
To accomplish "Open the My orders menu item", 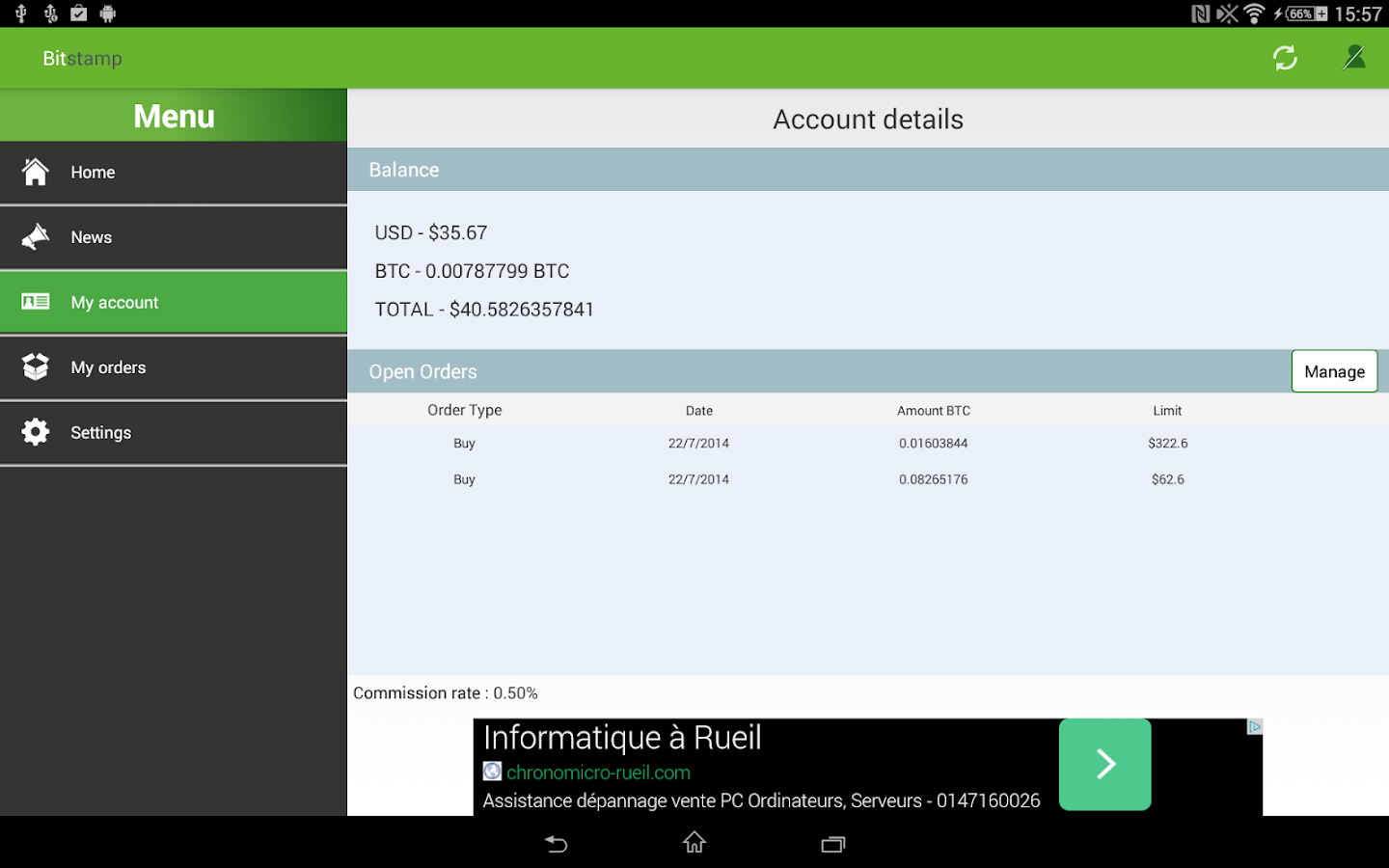I will tap(174, 367).
